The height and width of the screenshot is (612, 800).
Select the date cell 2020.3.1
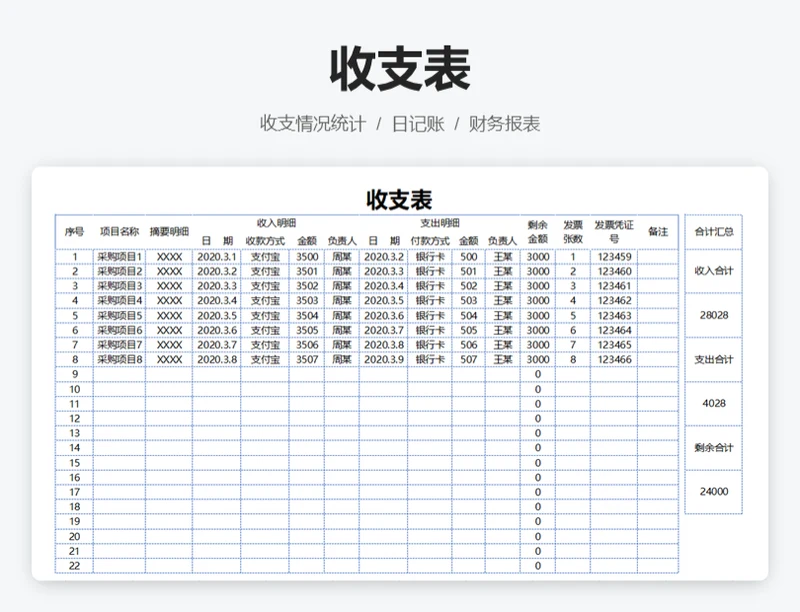coord(217,257)
